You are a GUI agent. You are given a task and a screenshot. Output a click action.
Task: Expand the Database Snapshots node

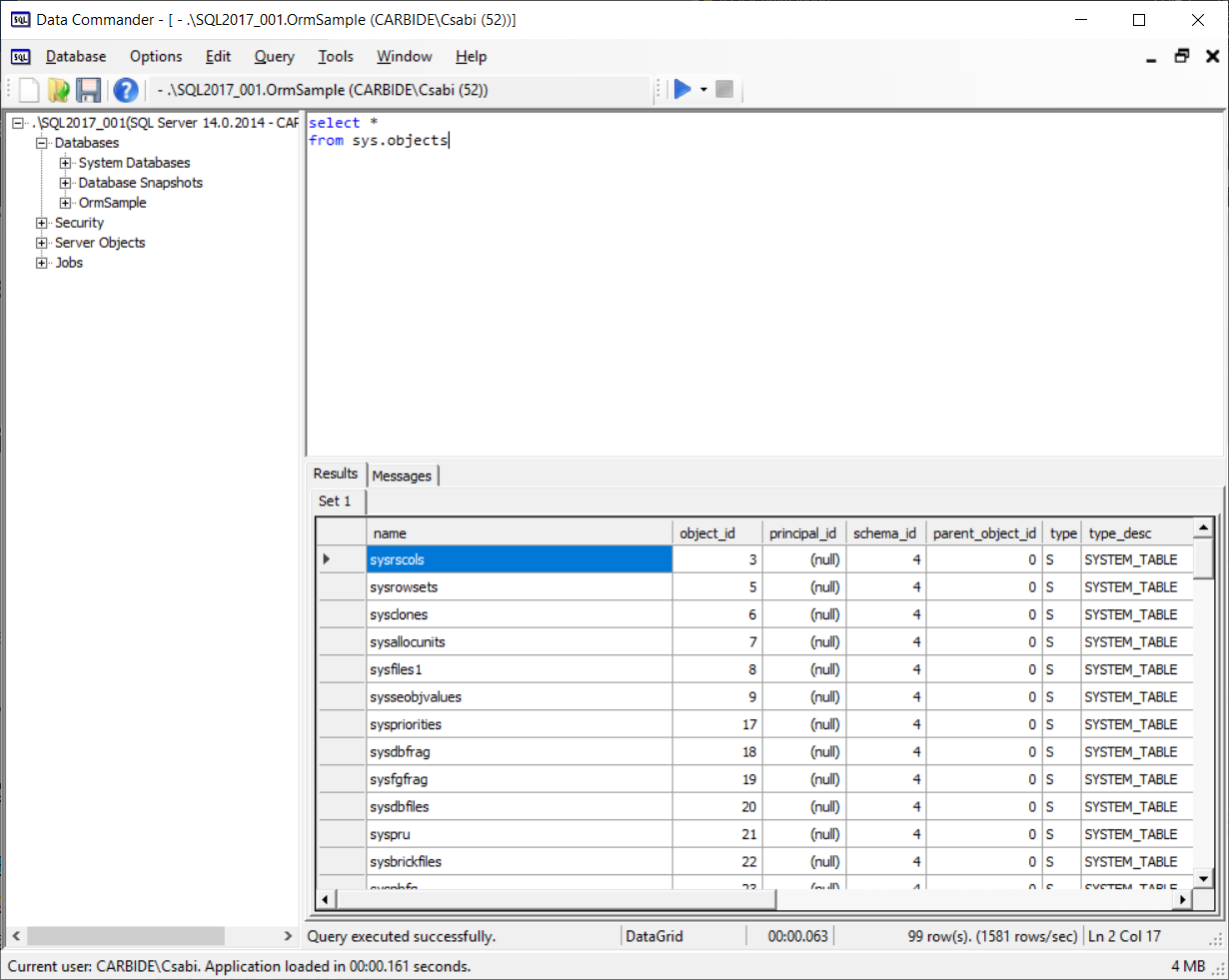(x=66, y=183)
